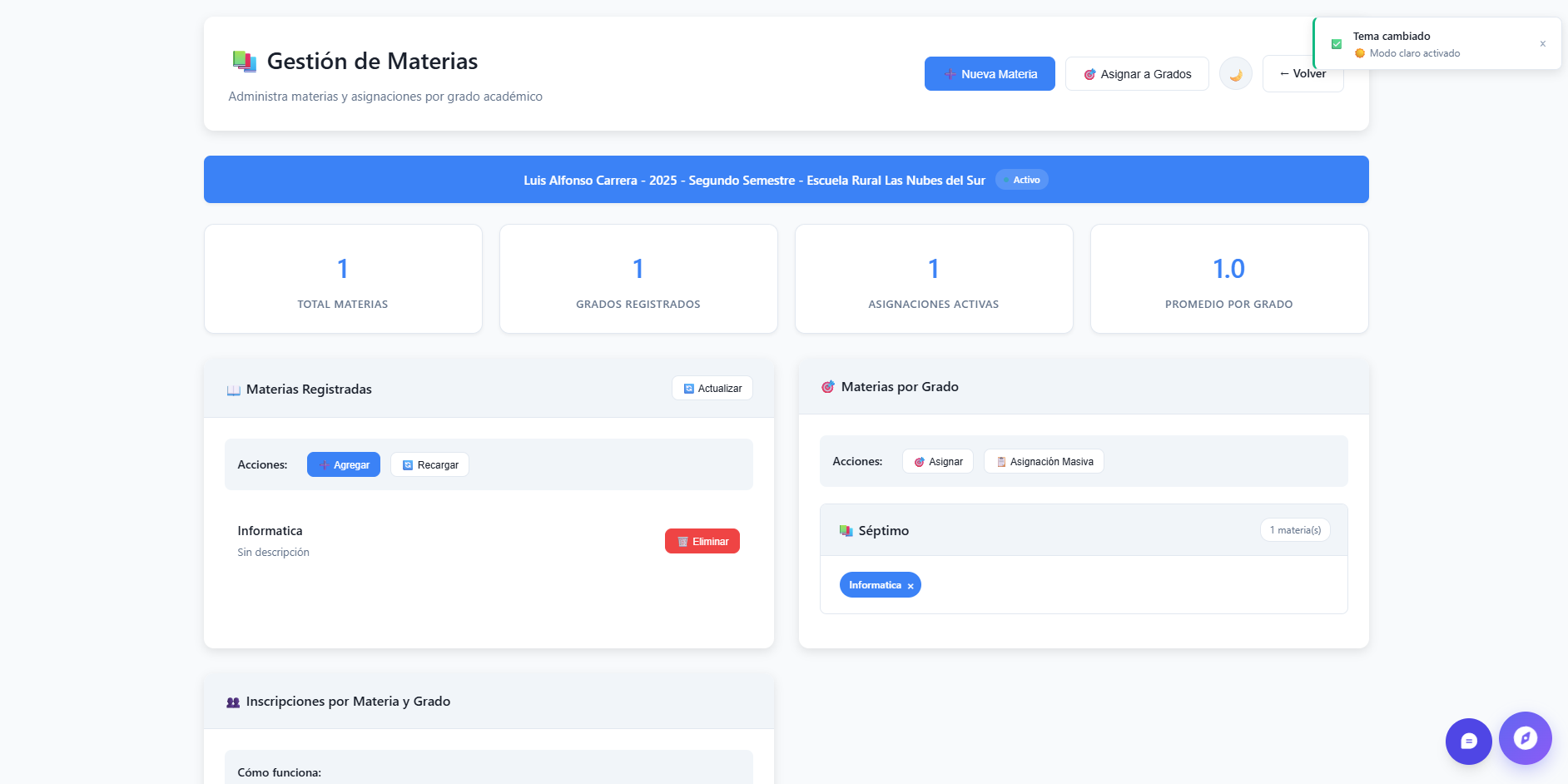Click the book icon beside Materias Registradas

[232, 389]
